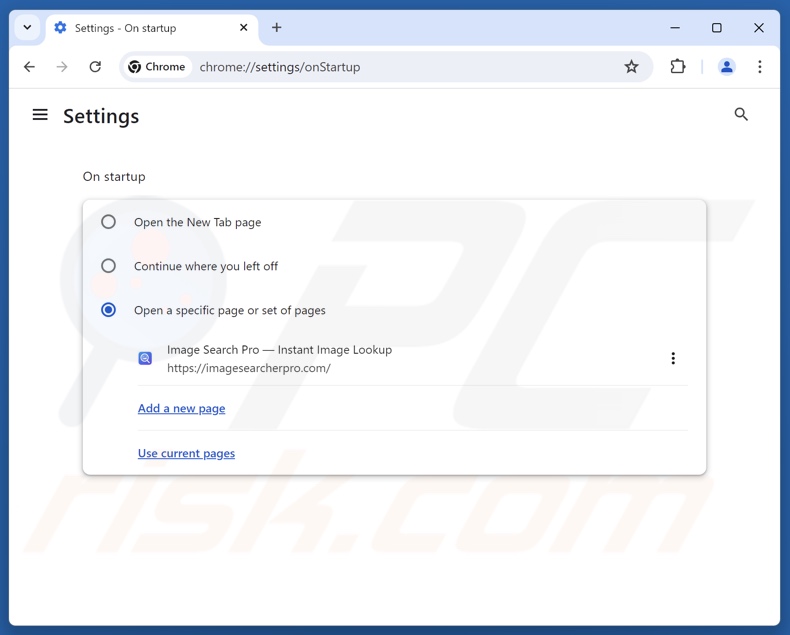Open the Chrome three-dot main menu
The image size is (790, 635).
760,67
